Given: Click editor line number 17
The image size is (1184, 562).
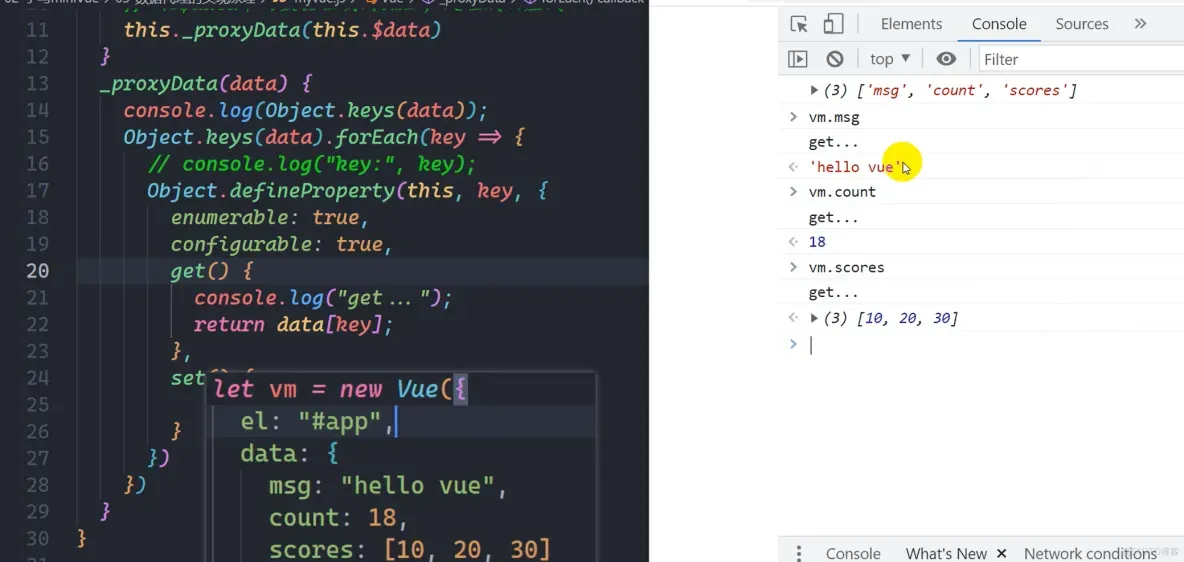Looking at the screenshot, I should 38,190.
